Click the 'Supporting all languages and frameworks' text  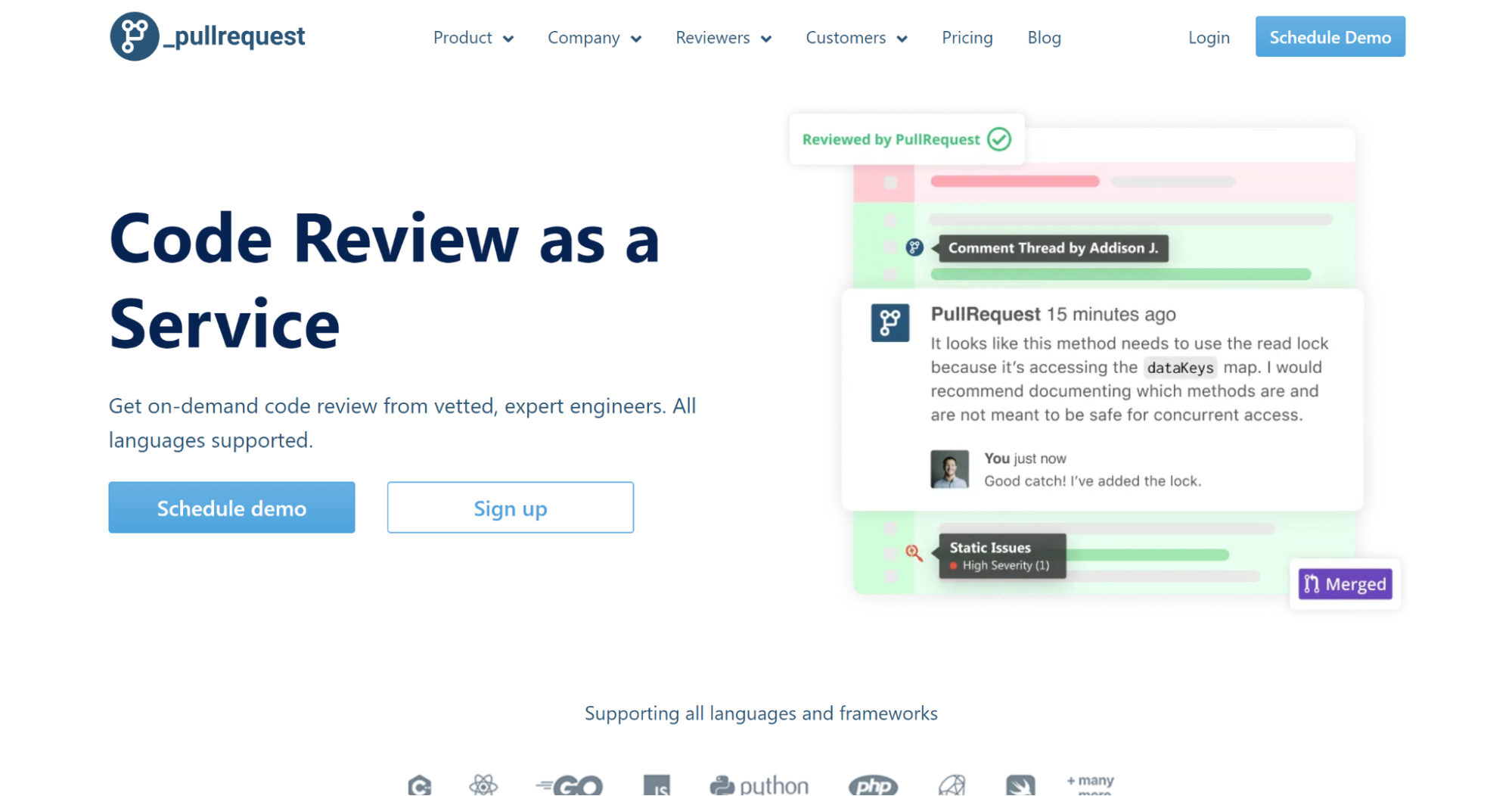[x=761, y=714]
